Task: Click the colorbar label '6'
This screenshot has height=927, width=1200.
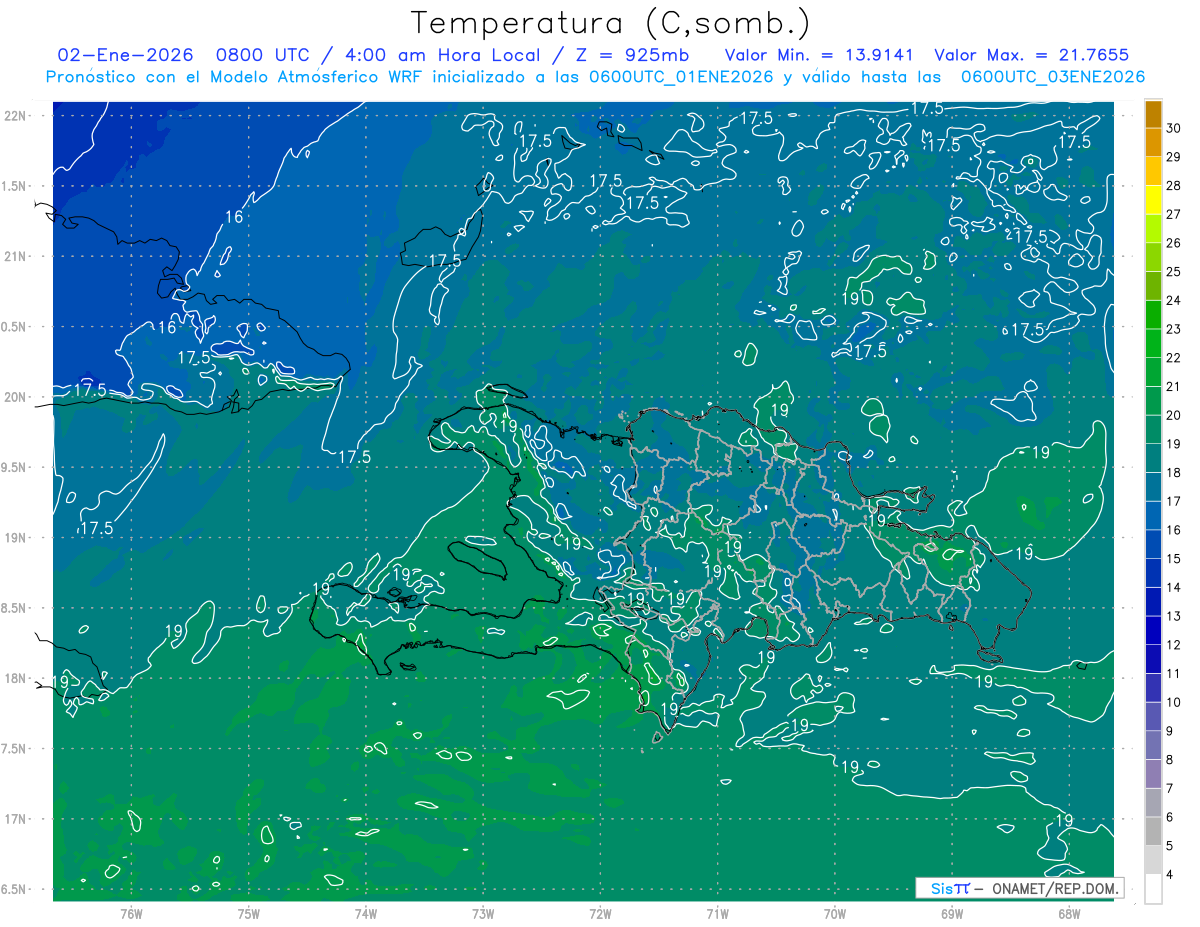Action: pyautogui.click(x=1171, y=817)
